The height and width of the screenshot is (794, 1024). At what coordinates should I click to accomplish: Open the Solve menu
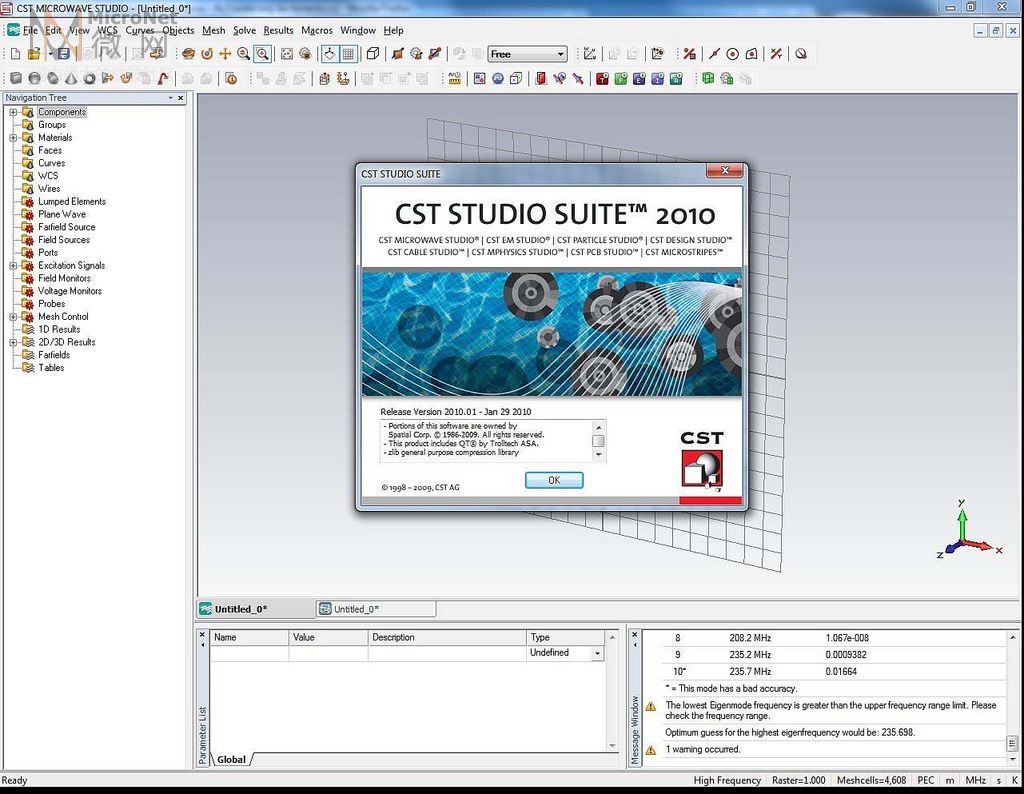244,30
